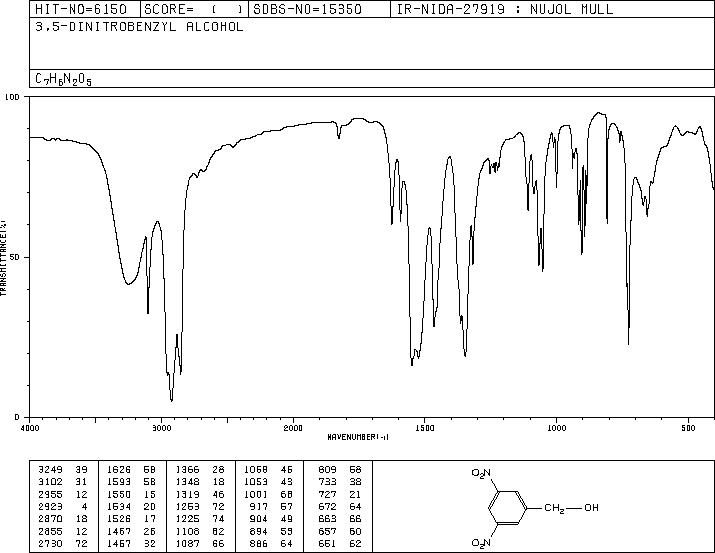Select the 651 peak table entry
The height and width of the screenshot is (553, 715).
click(340, 543)
